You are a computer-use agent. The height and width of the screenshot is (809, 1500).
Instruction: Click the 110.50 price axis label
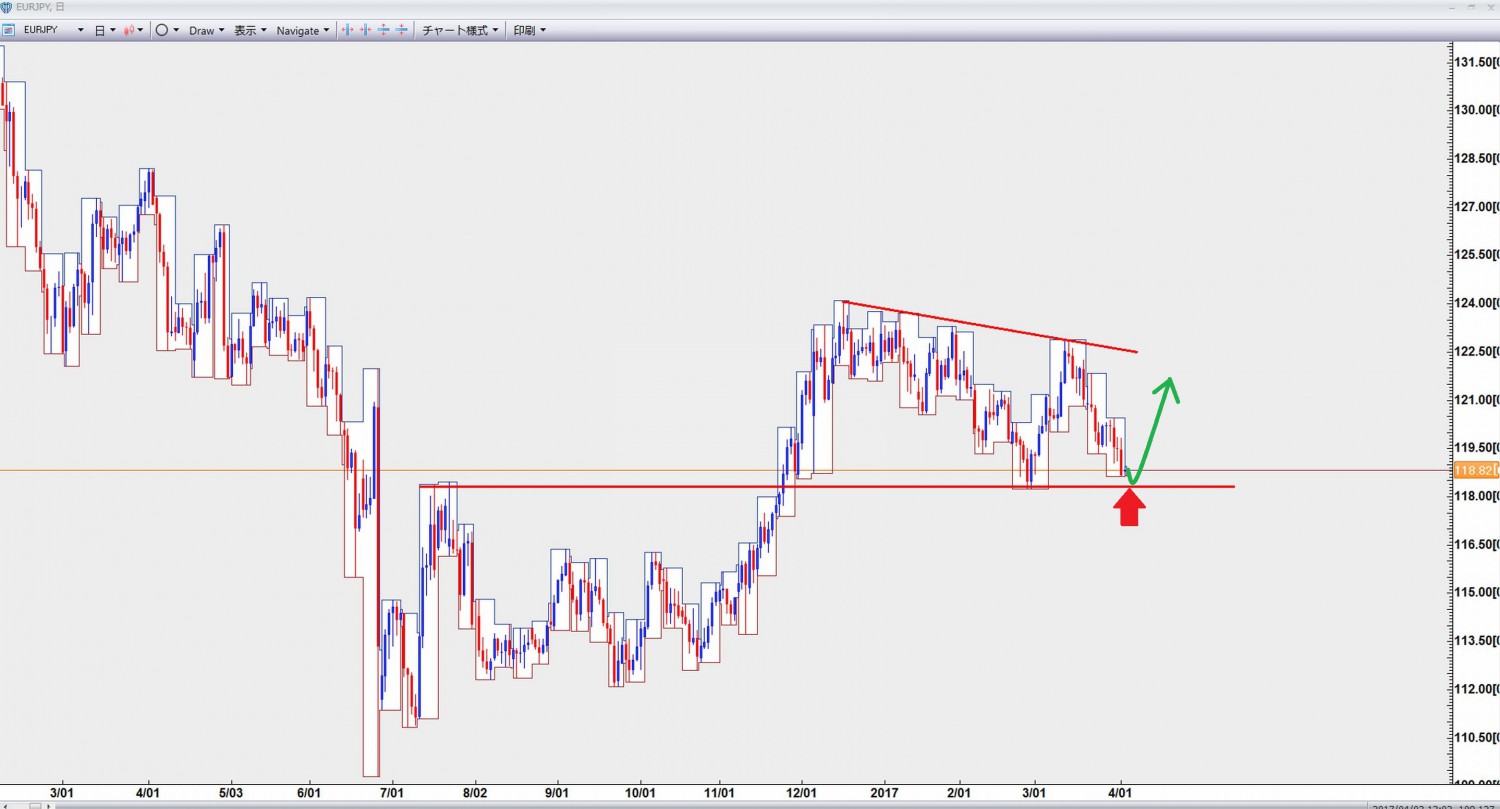pyautogui.click(x=1475, y=738)
